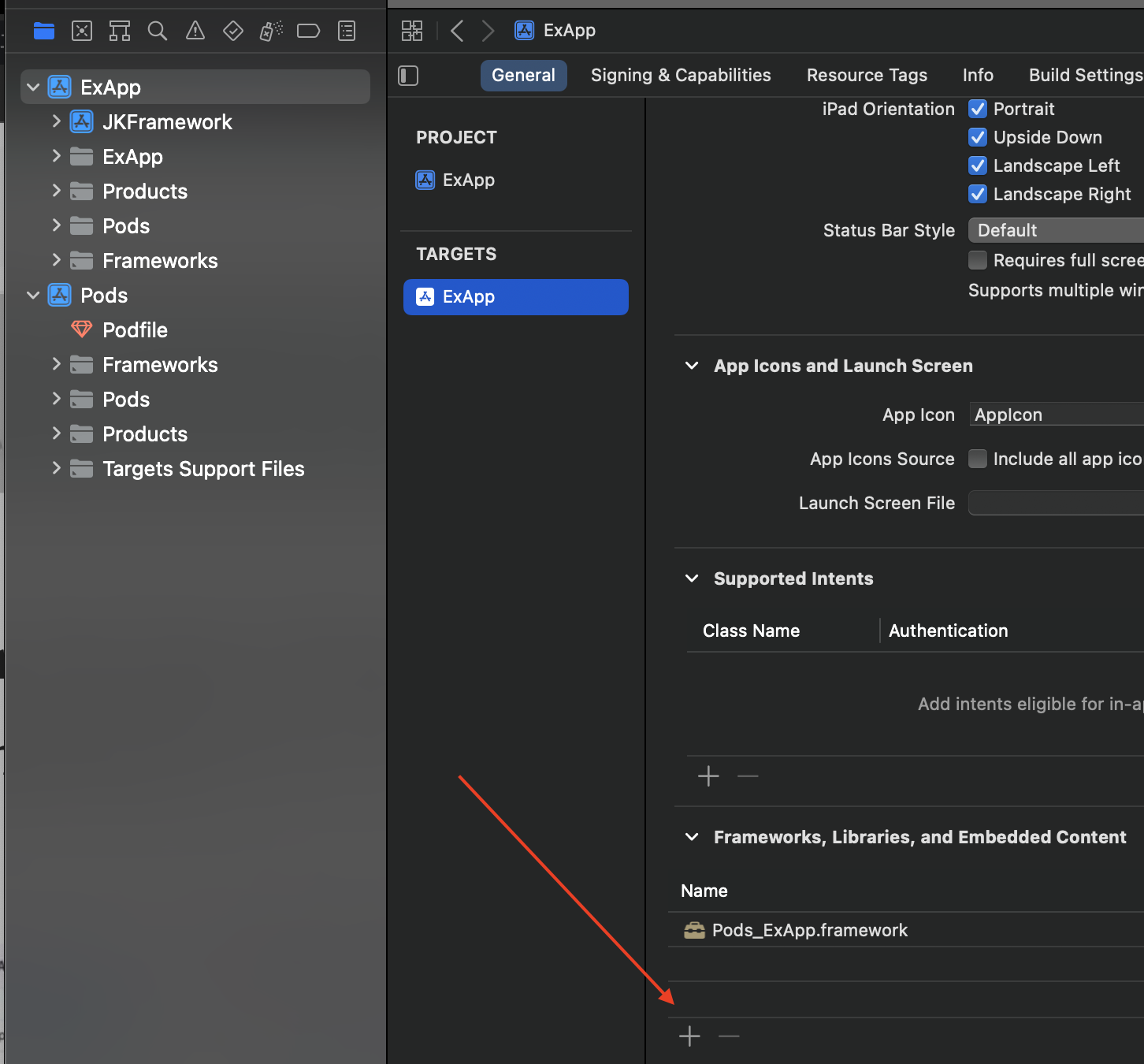Switch to Signing & Capabilities tab
Screen dimensions: 1144x1064
pyautogui.click(x=681, y=76)
